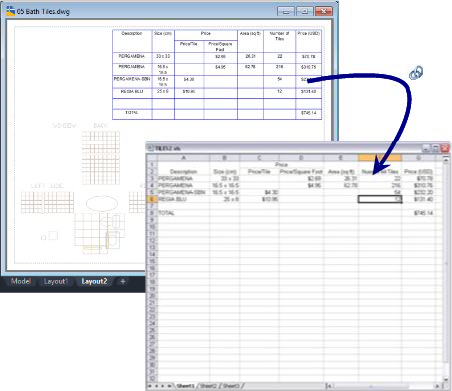Select the highlighted column F header
Screen dimensions: 452x391
[x=380, y=158]
